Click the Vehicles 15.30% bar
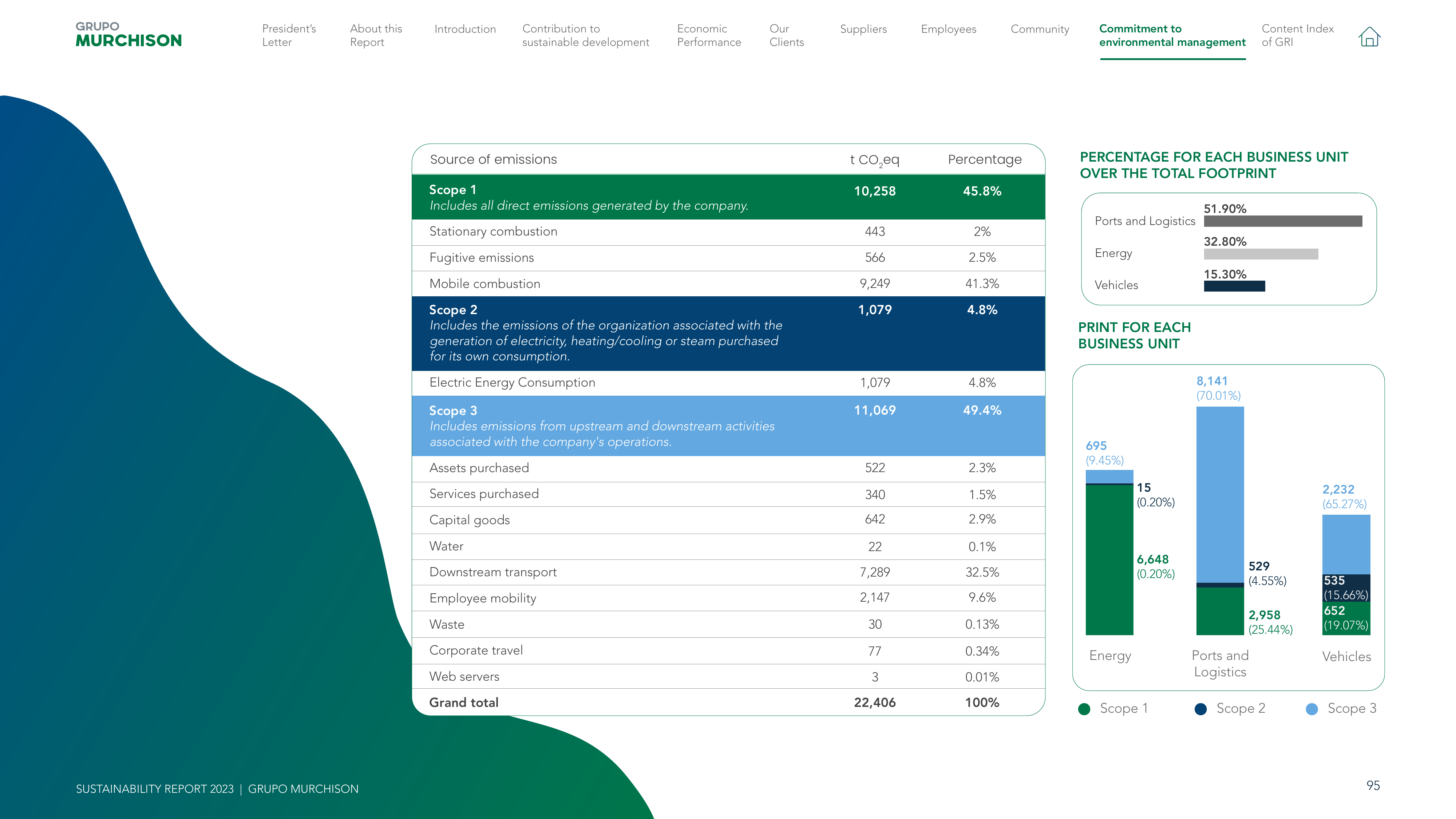1456x819 pixels. [x=1234, y=286]
